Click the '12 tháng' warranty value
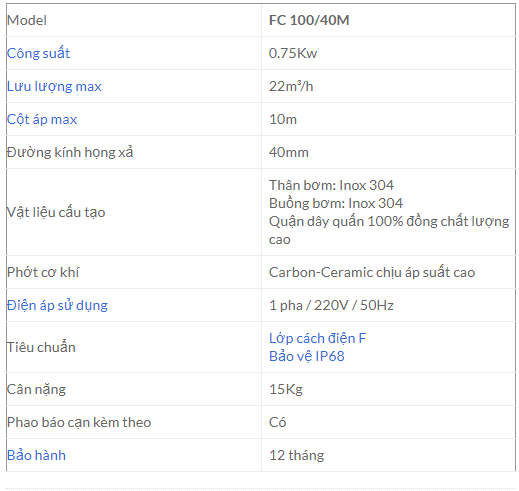519x491 pixels. click(x=296, y=456)
